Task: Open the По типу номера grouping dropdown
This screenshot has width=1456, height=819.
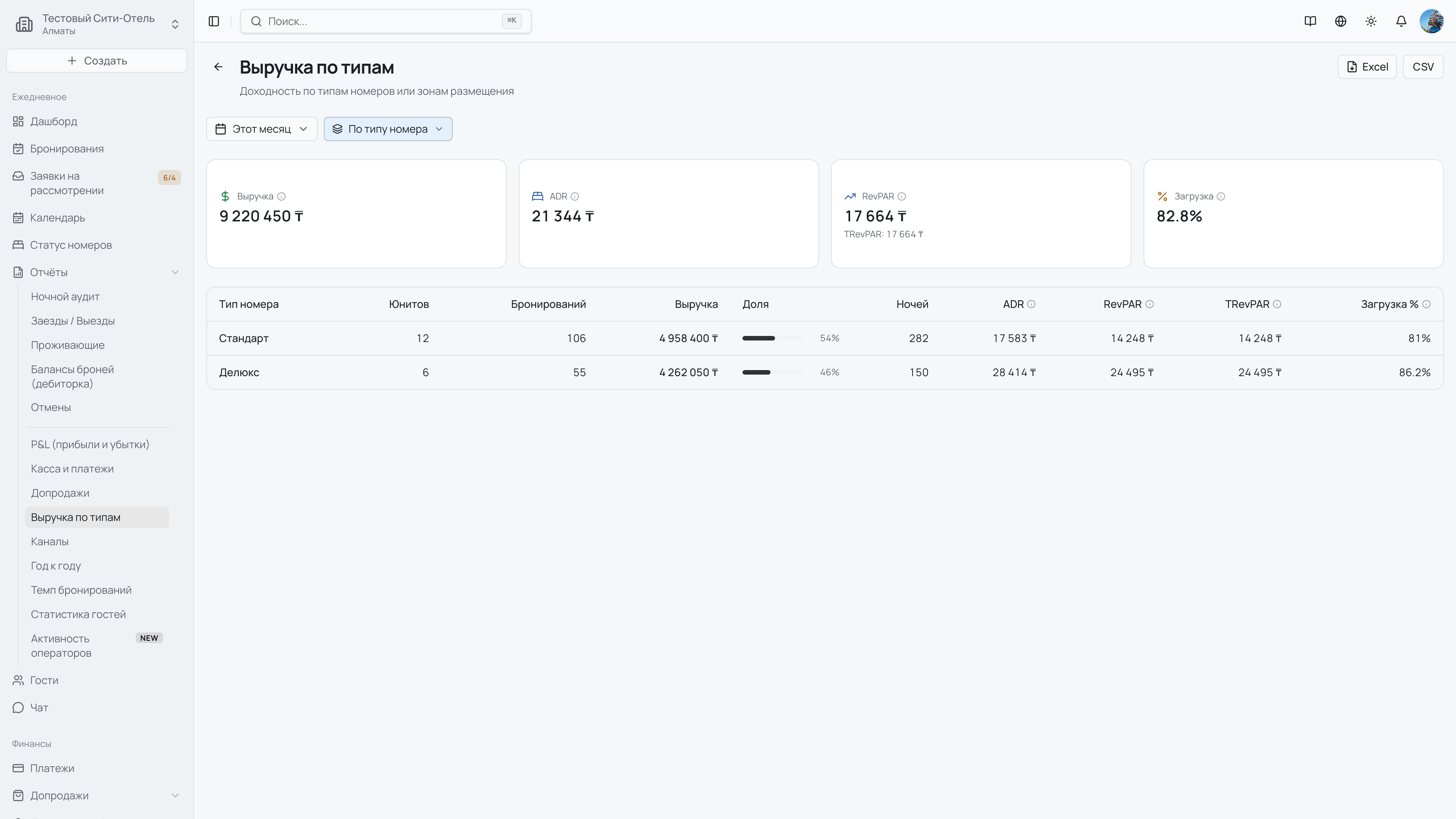Action: (x=388, y=129)
